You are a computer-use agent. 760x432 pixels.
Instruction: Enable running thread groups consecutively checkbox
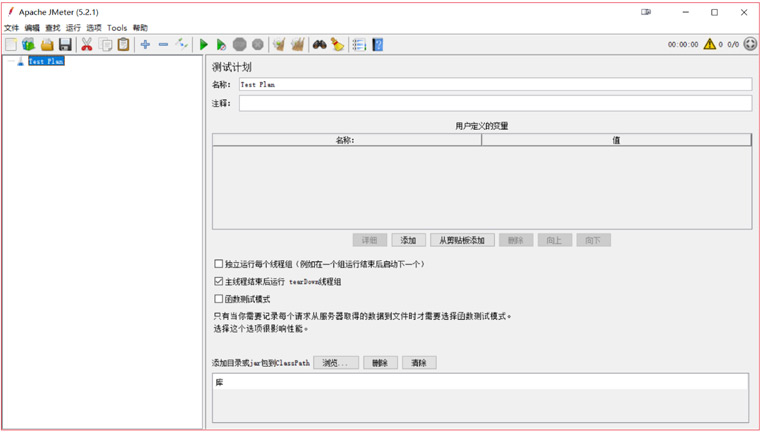[219, 264]
